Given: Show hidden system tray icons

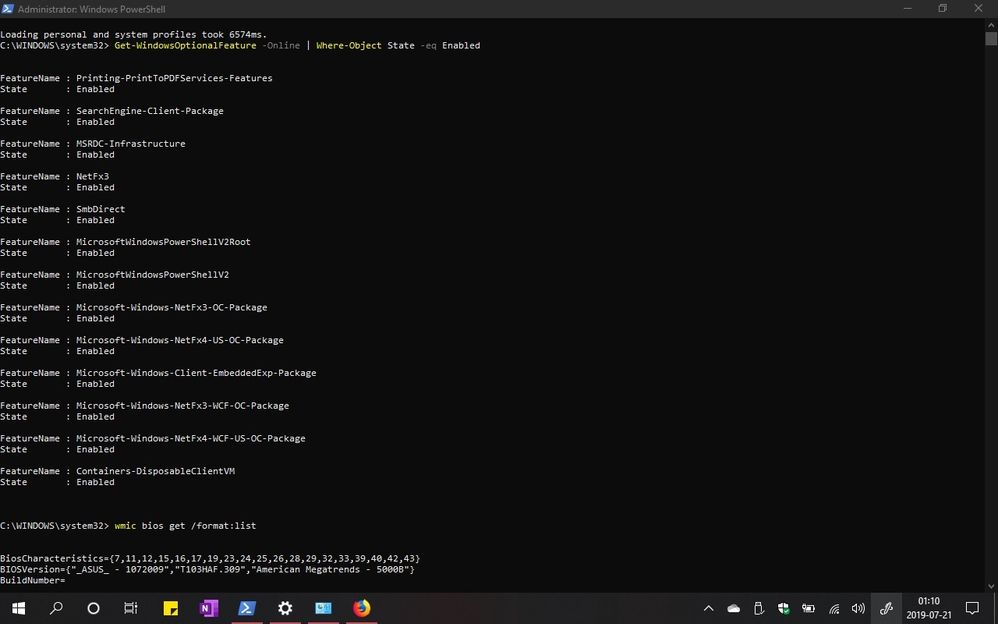Looking at the screenshot, I should (x=708, y=609).
